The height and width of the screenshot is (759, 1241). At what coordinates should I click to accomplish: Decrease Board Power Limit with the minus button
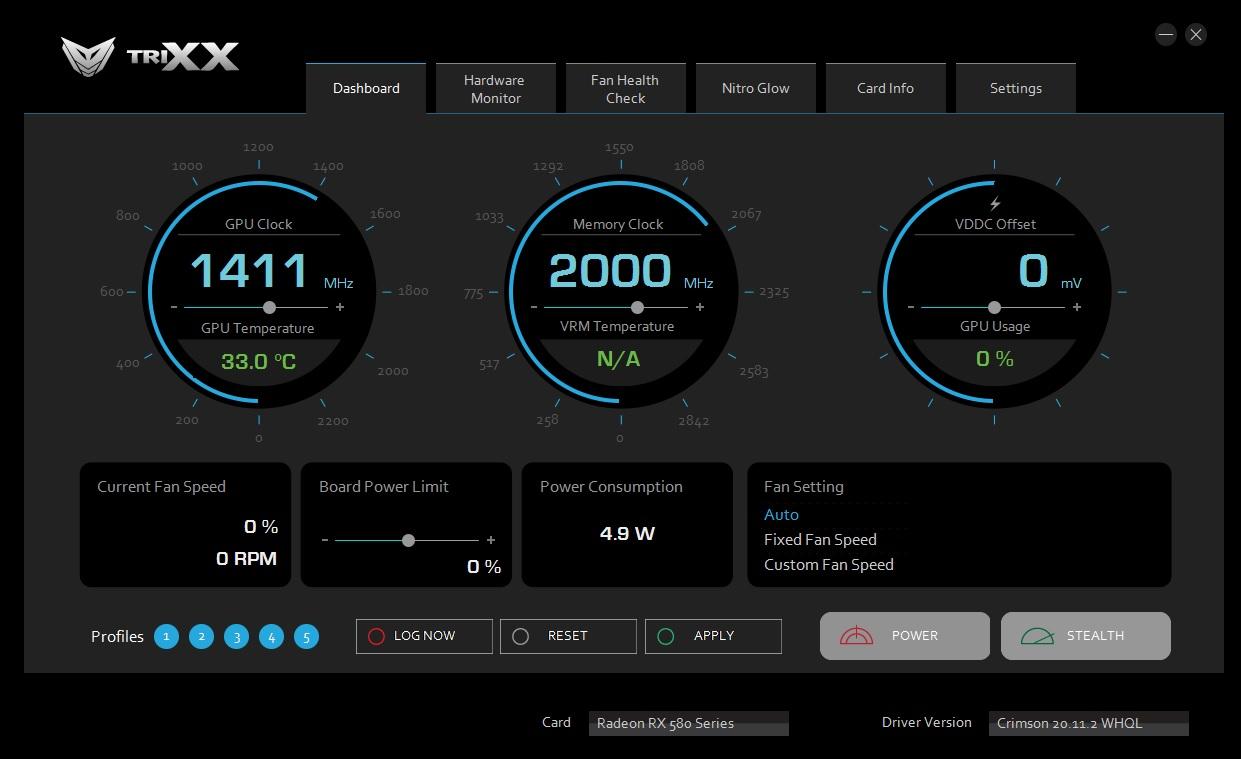[325, 540]
